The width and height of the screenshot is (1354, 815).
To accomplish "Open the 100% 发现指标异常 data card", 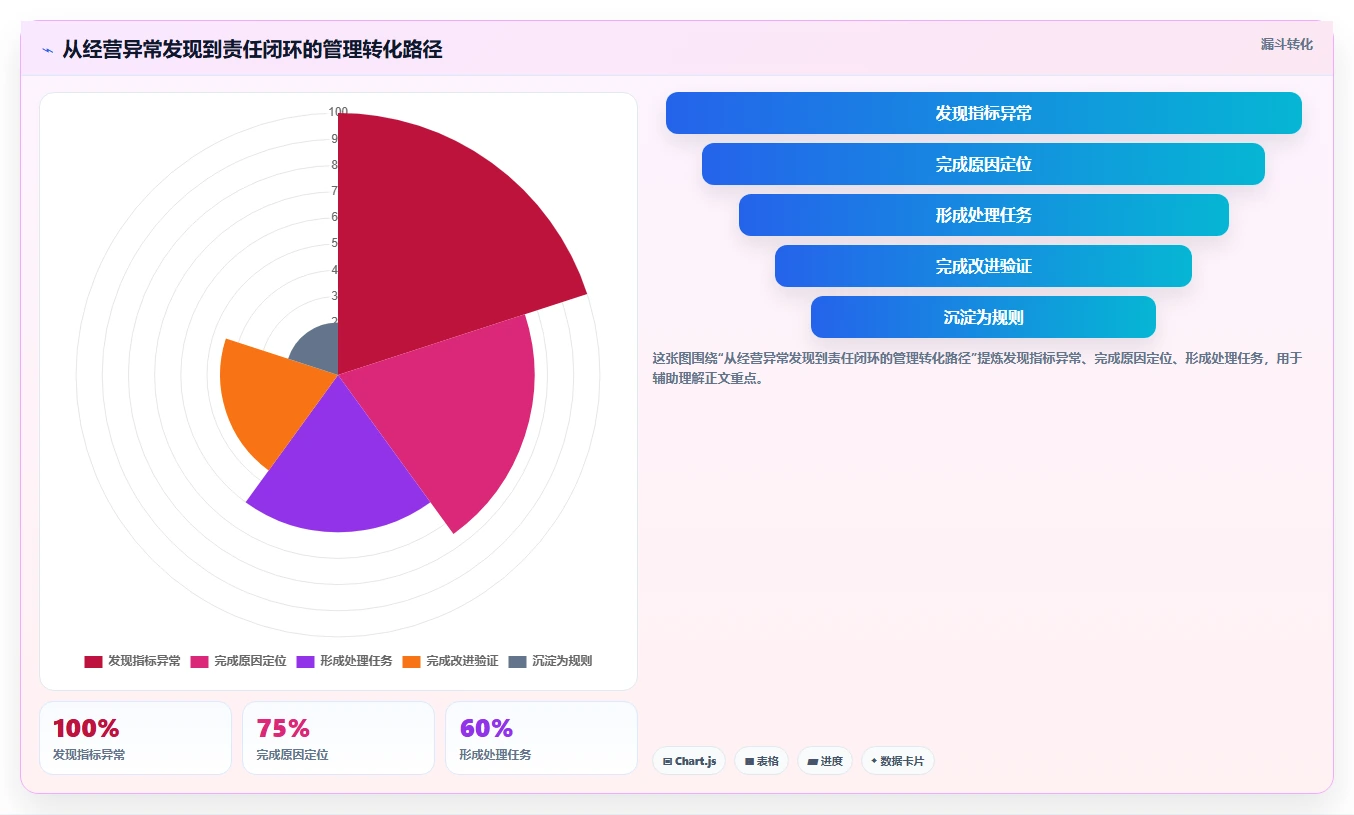I will tap(135, 738).
